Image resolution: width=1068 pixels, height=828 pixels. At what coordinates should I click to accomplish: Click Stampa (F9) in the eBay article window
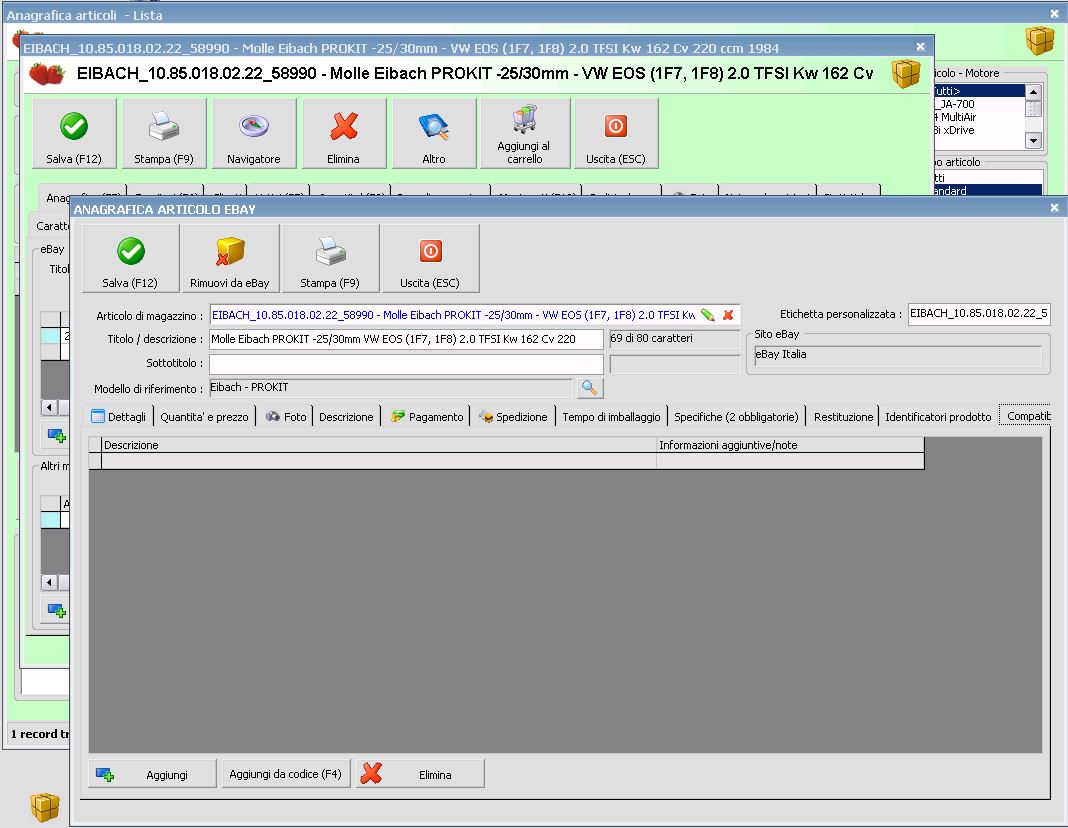pyautogui.click(x=330, y=259)
